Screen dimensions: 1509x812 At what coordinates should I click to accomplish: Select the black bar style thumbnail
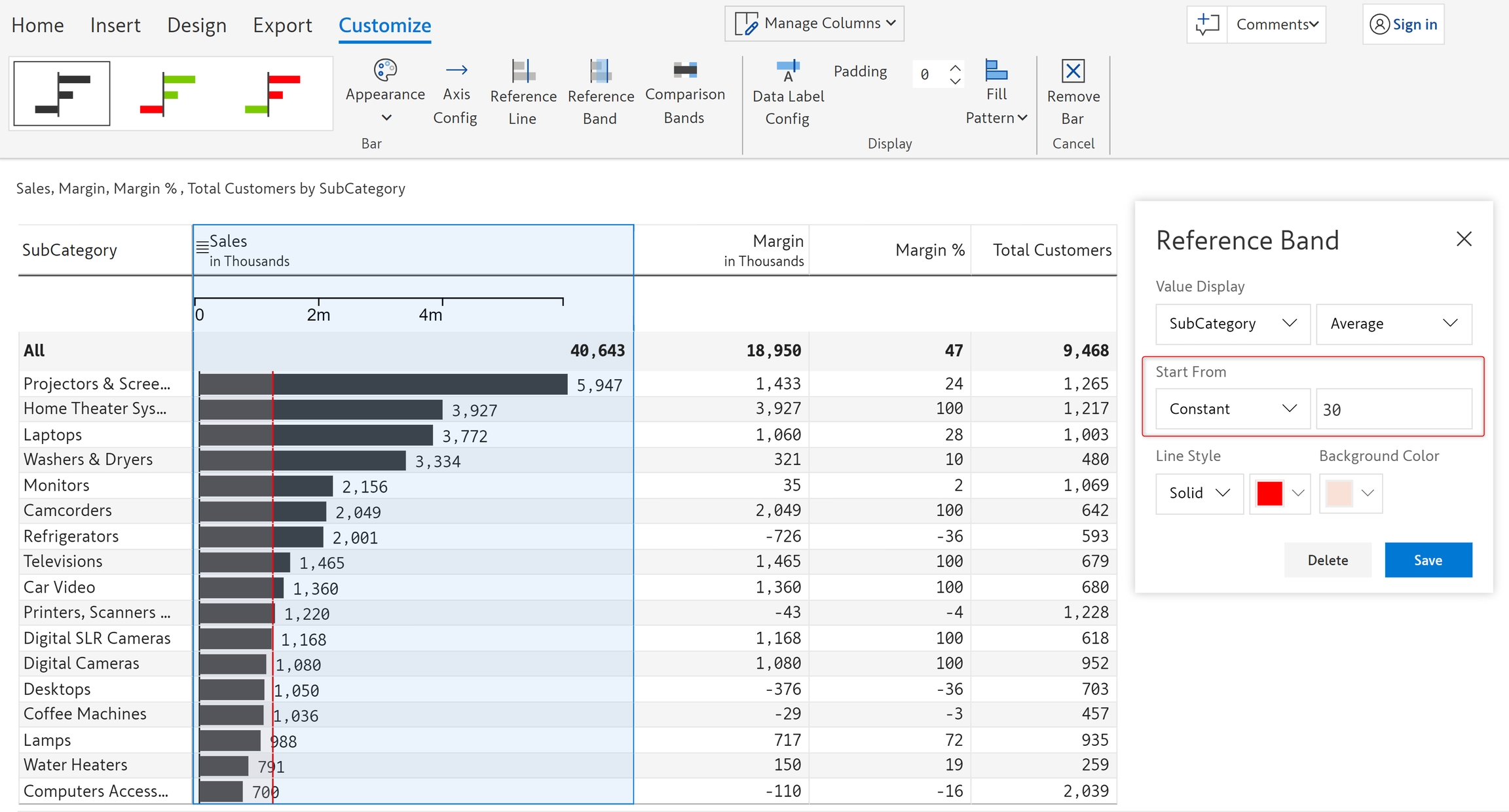62,94
